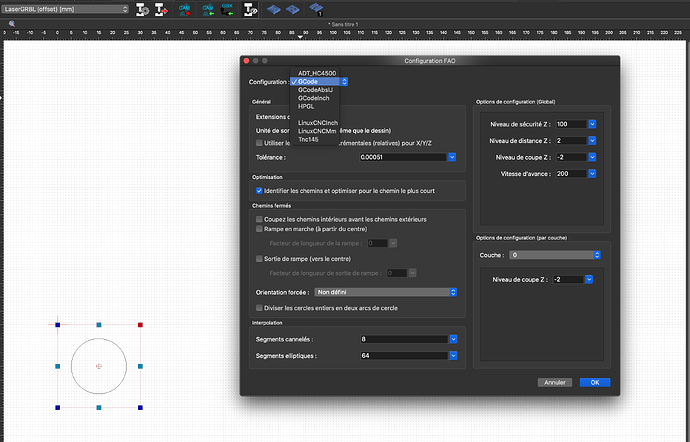The image size is (690, 442).
Task: Confirm the configuration with OK
Action: pyautogui.click(x=595, y=383)
